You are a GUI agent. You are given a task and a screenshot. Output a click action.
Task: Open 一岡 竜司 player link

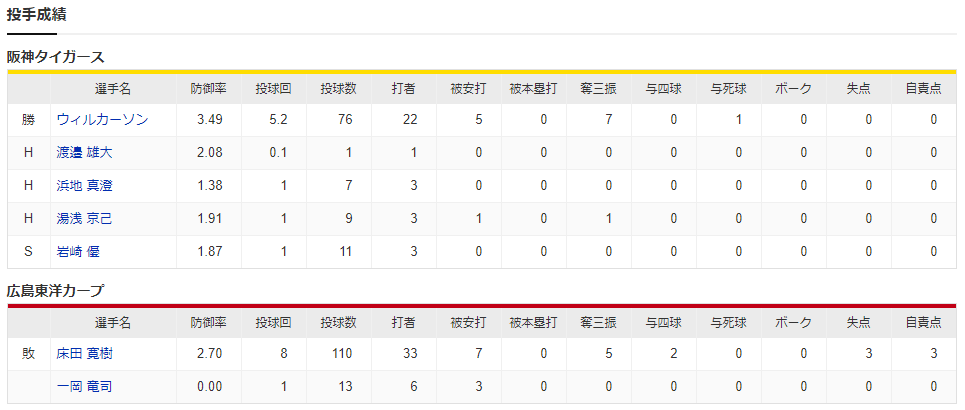84,387
